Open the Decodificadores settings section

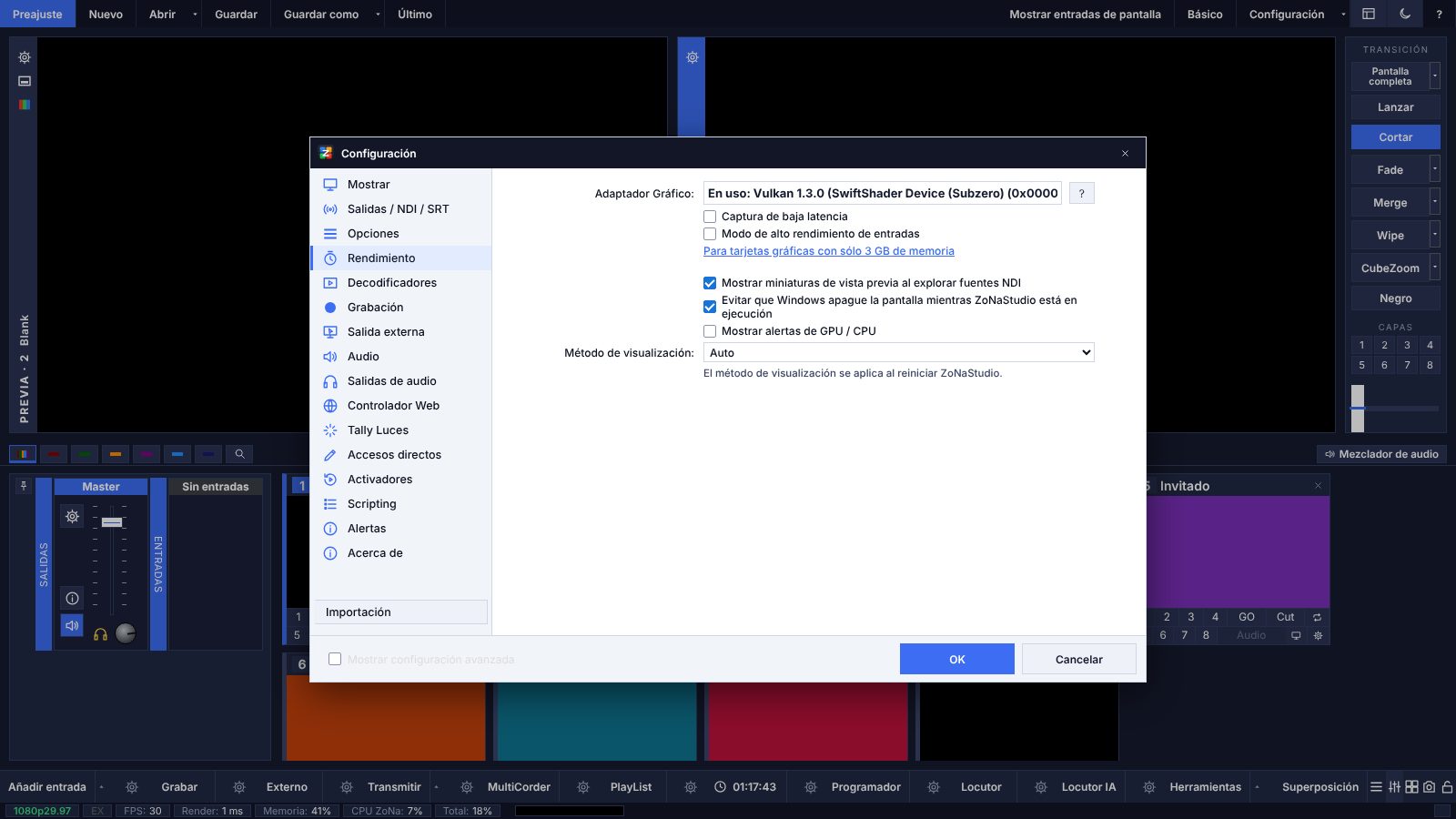tap(400, 283)
